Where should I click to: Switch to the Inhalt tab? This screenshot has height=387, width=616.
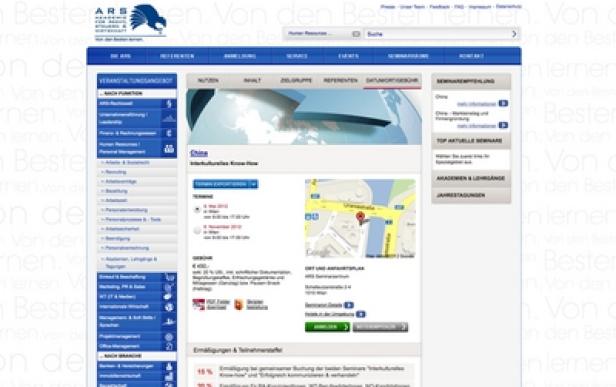252,81
